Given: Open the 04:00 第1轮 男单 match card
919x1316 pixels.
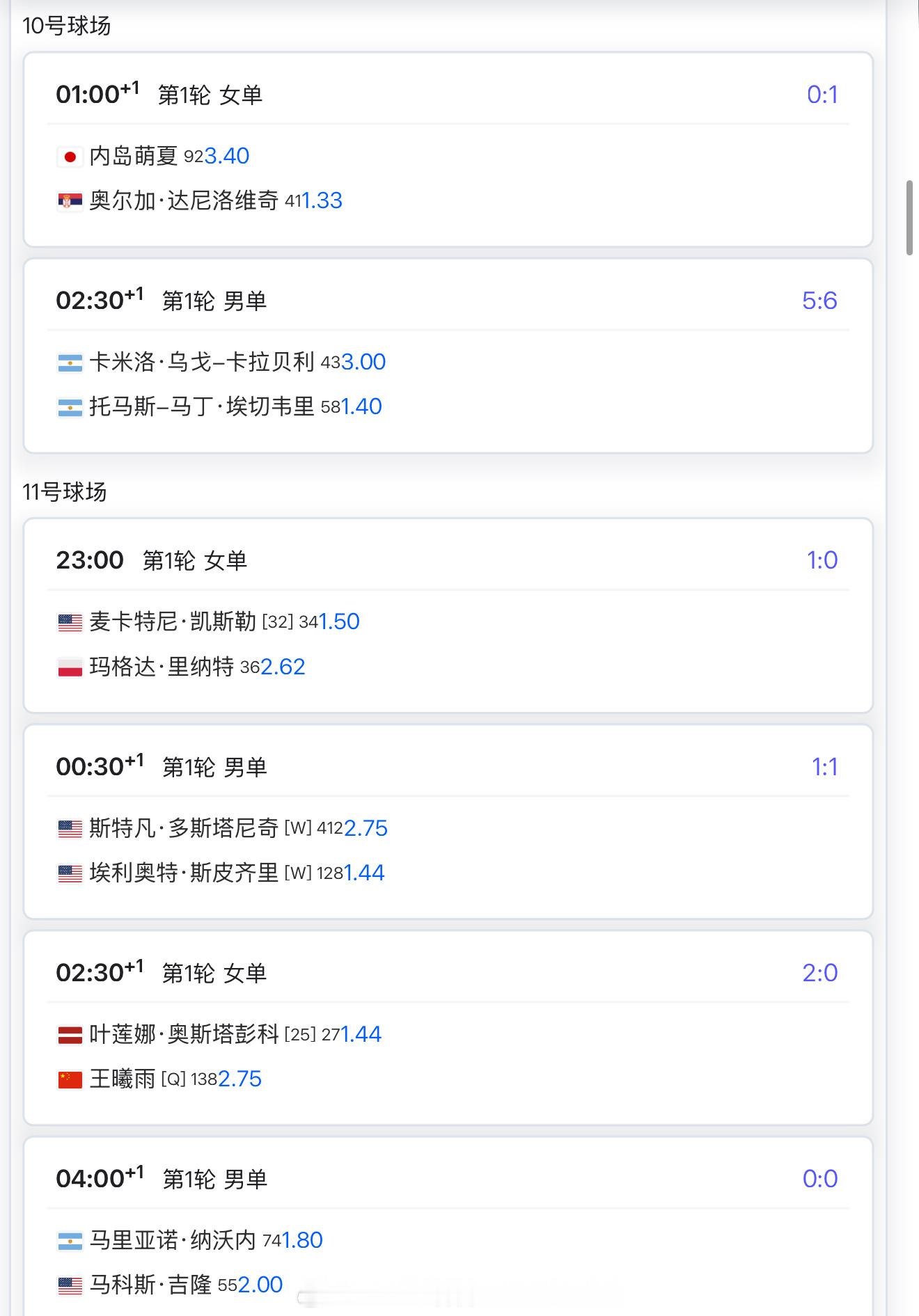Looking at the screenshot, I should (448, 1226).
